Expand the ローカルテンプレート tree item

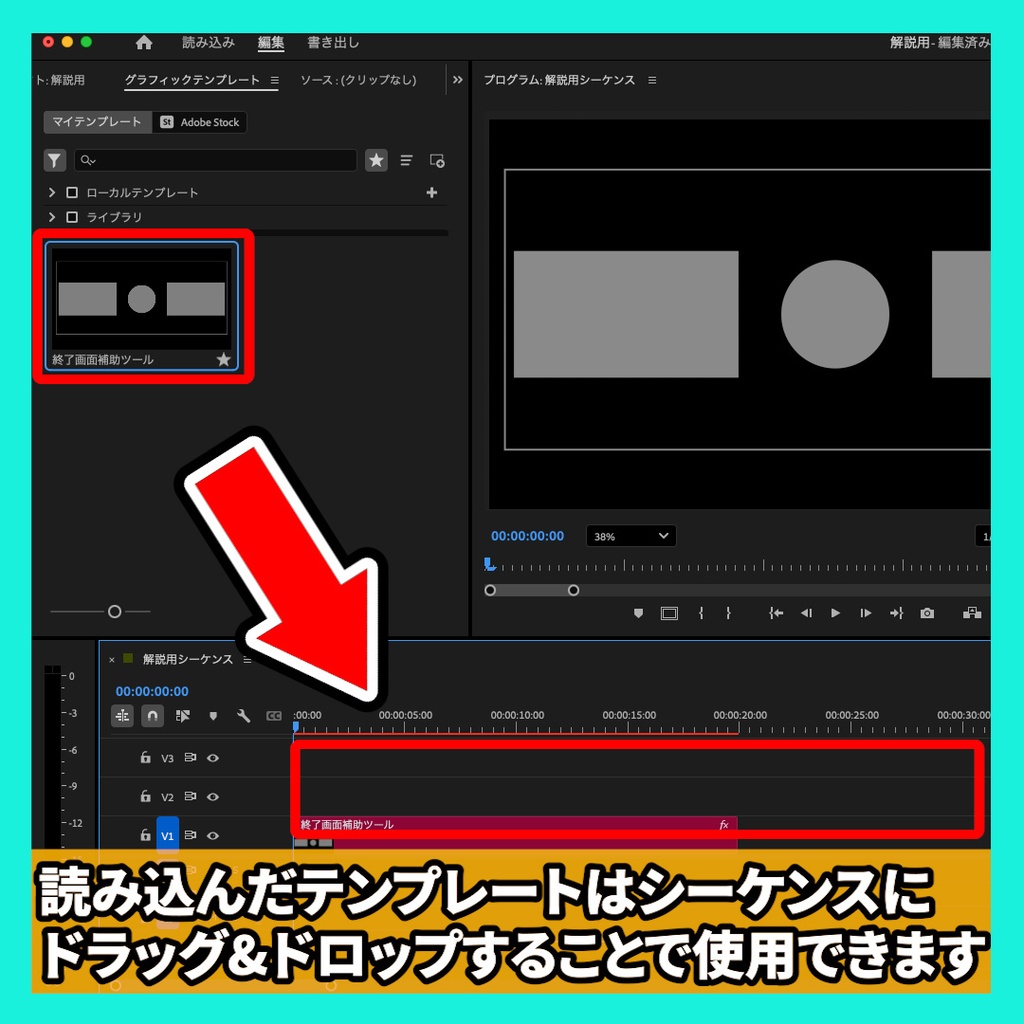pos(51,192)
